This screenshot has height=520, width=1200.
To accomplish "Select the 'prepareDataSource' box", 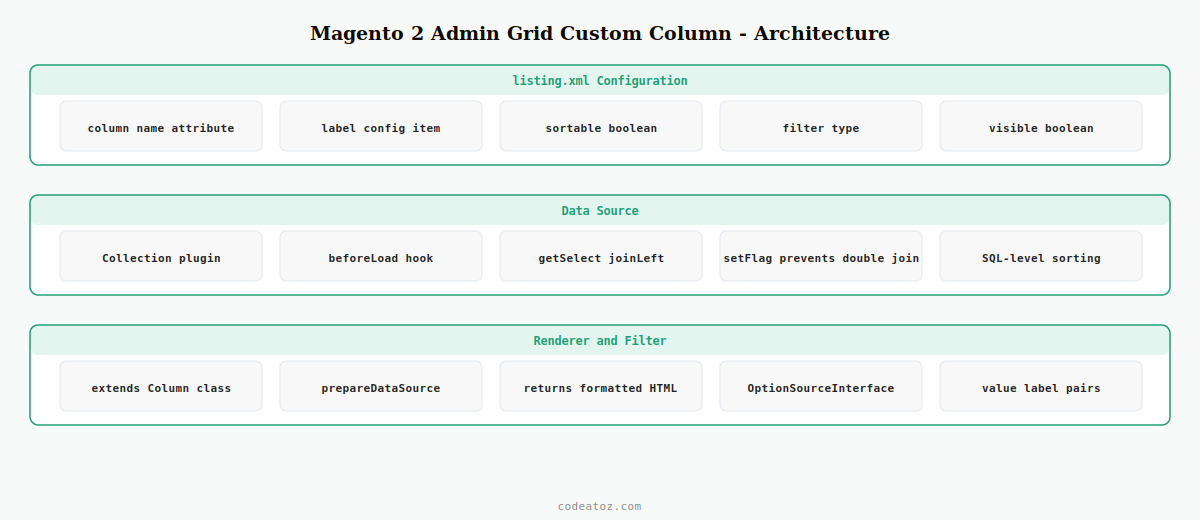I will [x=381, y=386].
